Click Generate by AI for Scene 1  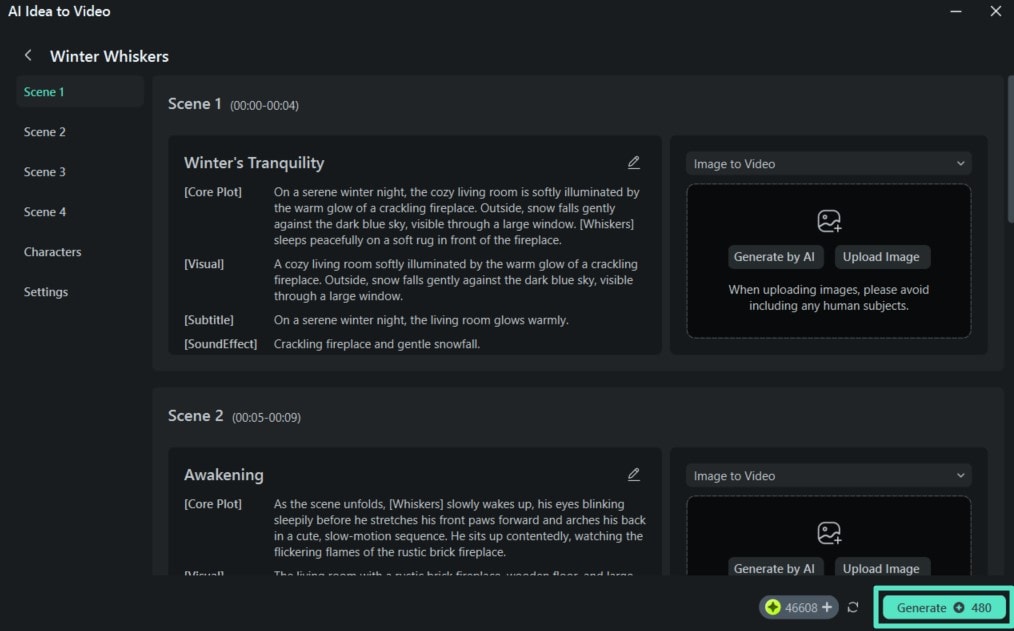tap(775, 257)
